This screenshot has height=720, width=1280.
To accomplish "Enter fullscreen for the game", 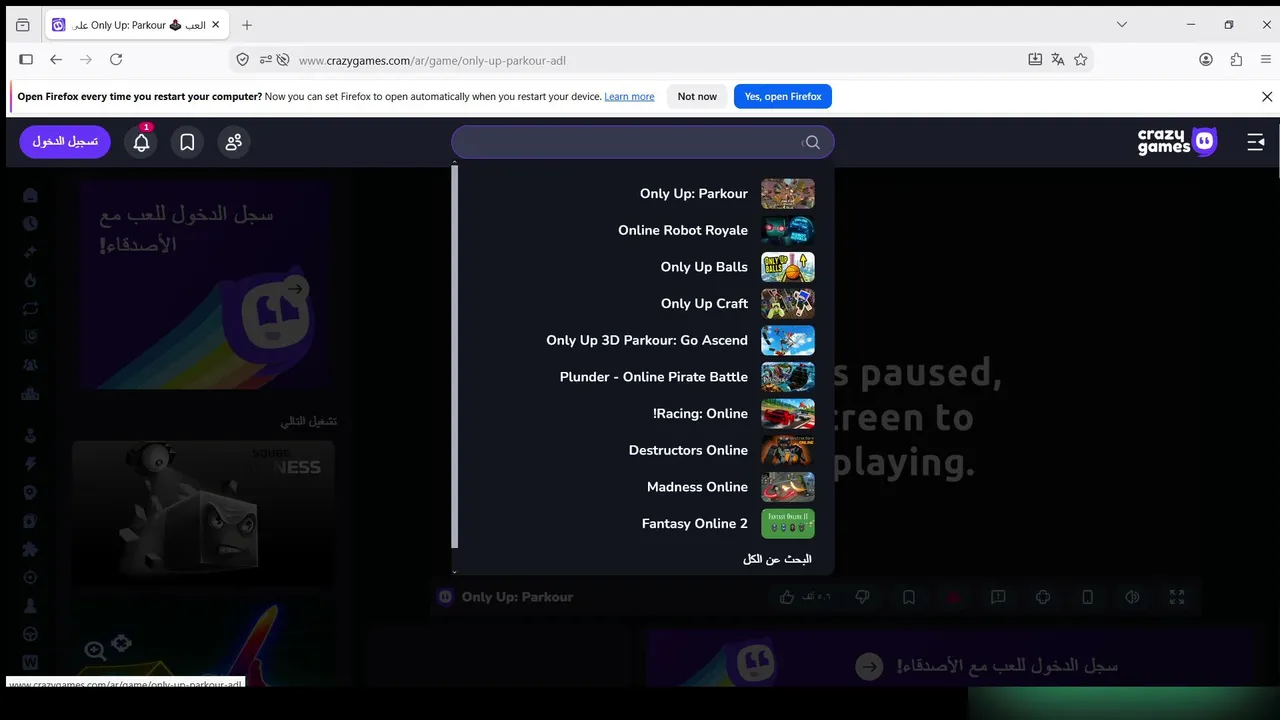I will (1177, 597).
